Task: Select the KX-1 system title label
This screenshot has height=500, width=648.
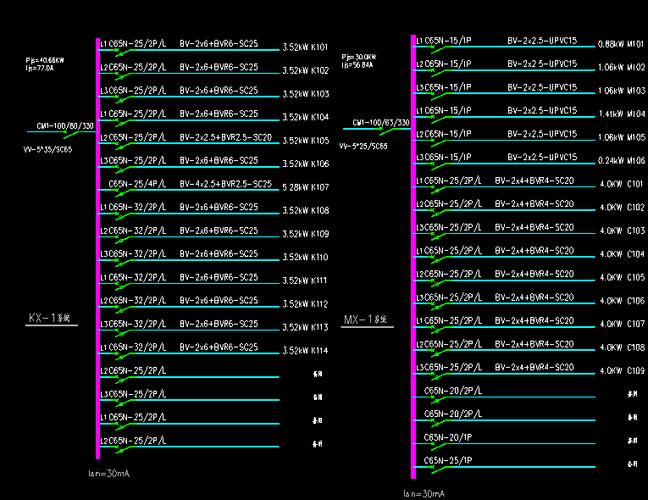Action: coord(48,318)
